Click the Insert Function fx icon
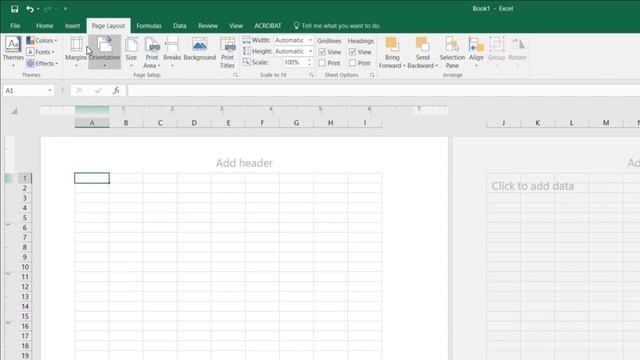The image size is (640, 360). pyautogui.click(x=116, y=90)
